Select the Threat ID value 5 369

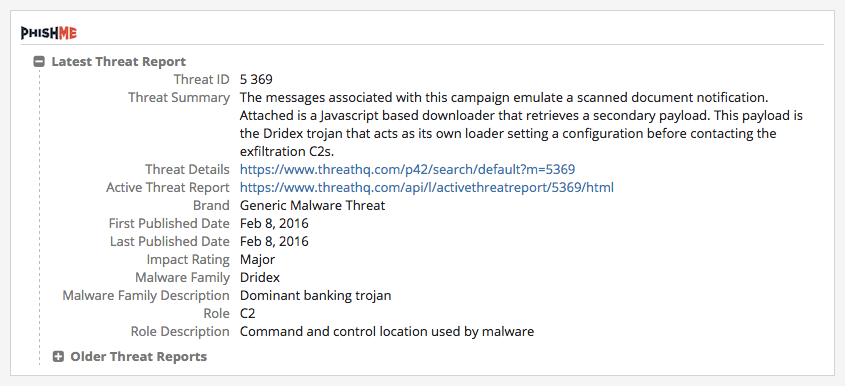[x=257, y=80]
